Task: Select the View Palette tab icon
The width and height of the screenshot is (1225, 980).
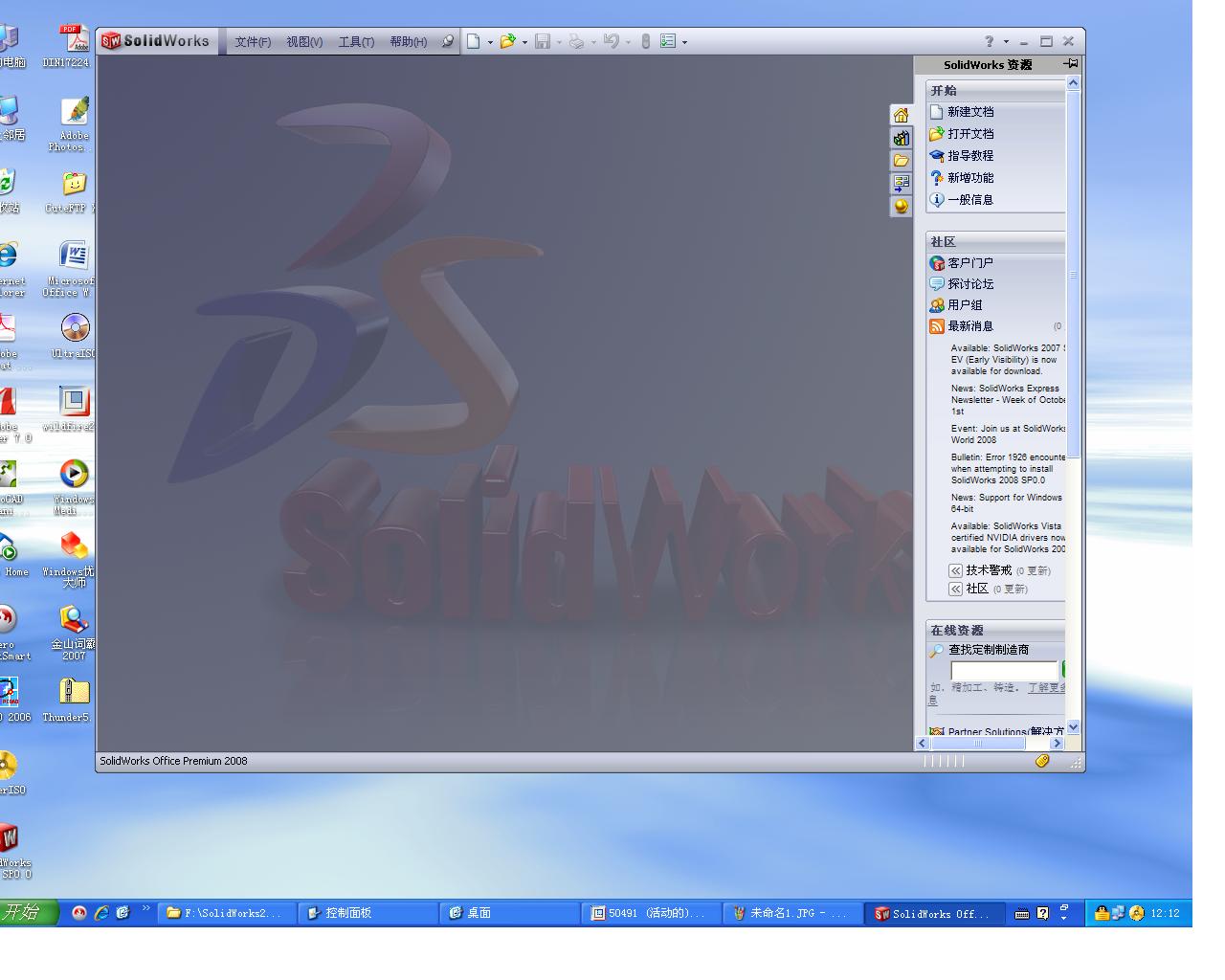Action: coord(901,183)
